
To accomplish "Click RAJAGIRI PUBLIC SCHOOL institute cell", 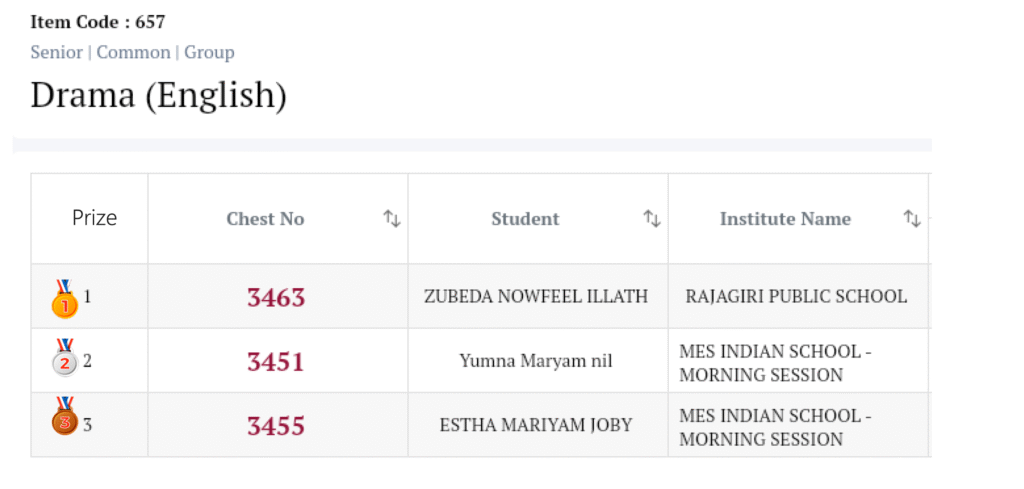I will tap(796, 297).
